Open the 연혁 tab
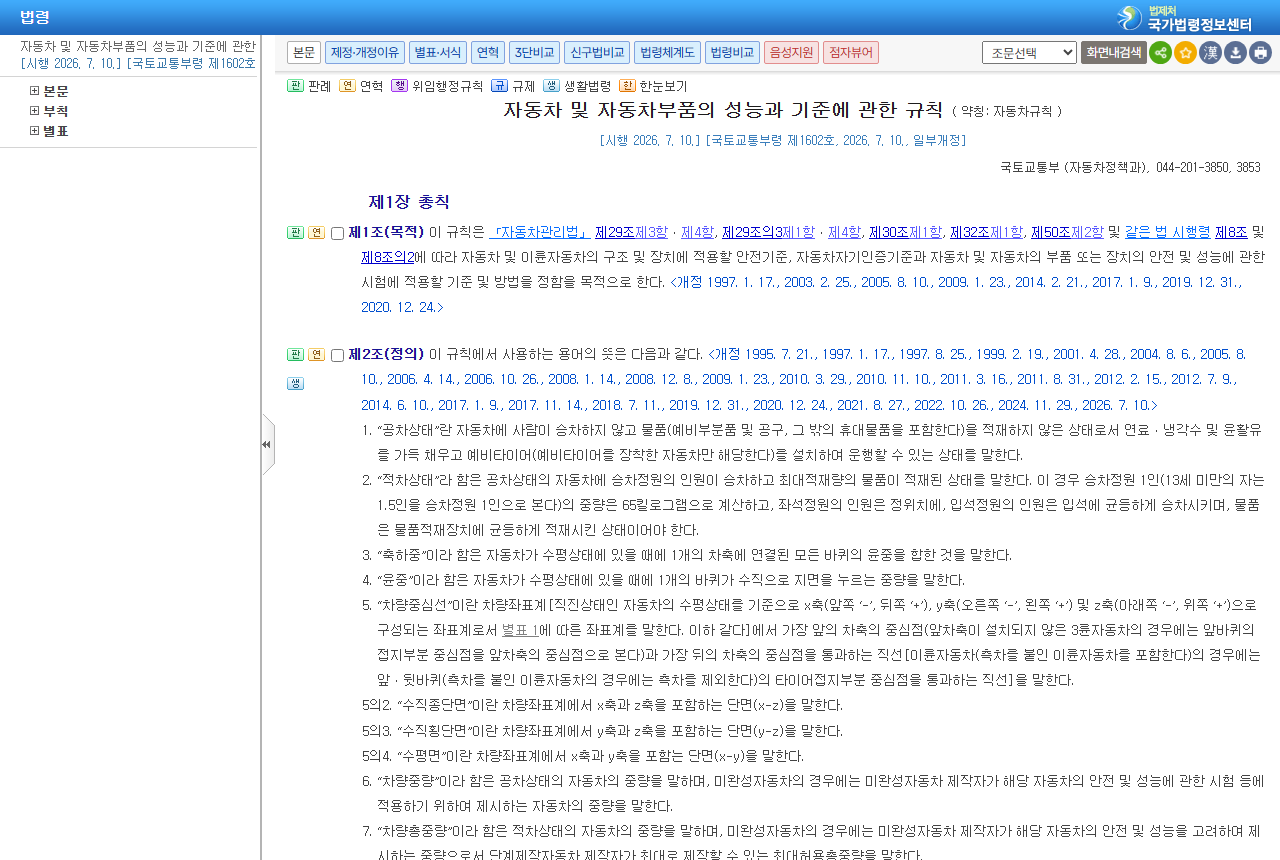 coord(488,52)
